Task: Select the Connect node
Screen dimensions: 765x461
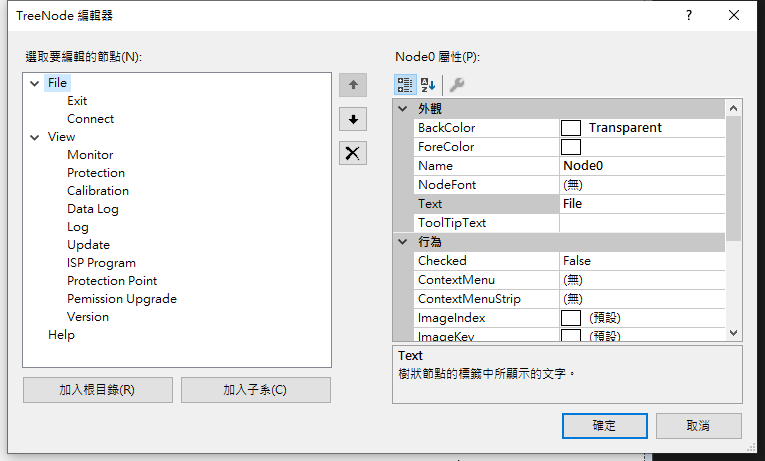Action: (90, 119)
